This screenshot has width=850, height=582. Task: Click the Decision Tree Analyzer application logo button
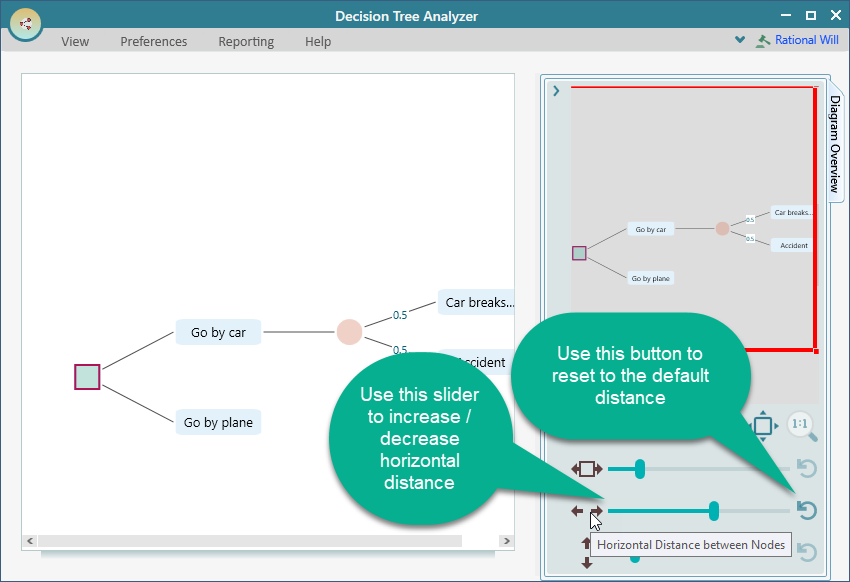(x=25, y=23)
